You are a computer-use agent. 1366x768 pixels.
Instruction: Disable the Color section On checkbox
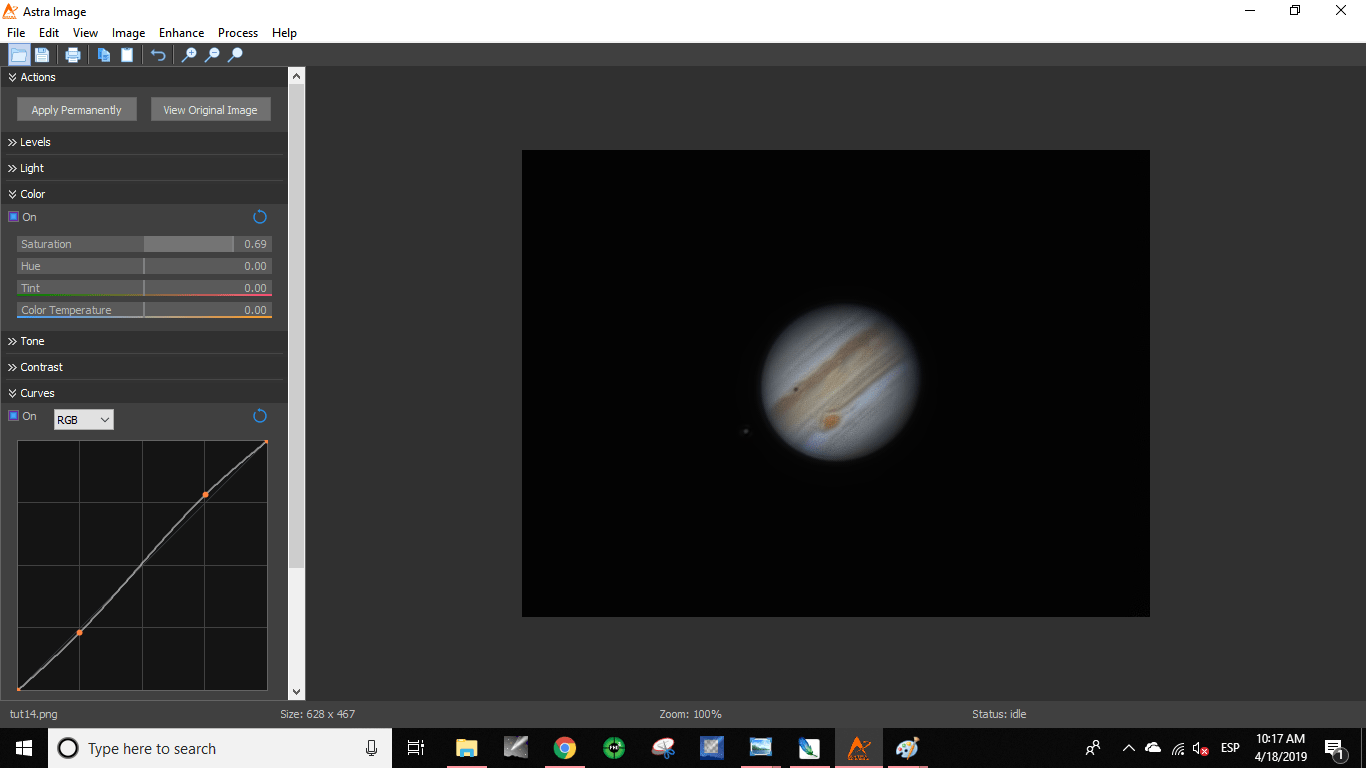tap(14, 217)
